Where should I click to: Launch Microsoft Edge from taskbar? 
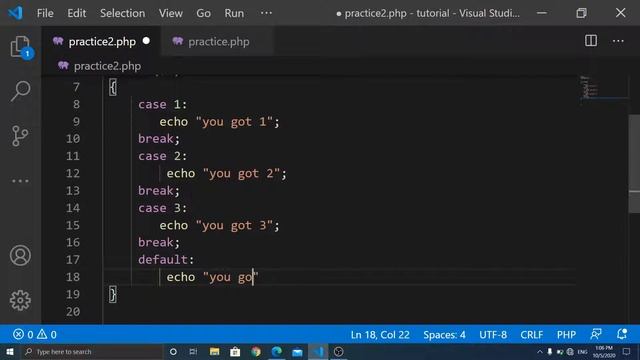[x=277, y=352]
